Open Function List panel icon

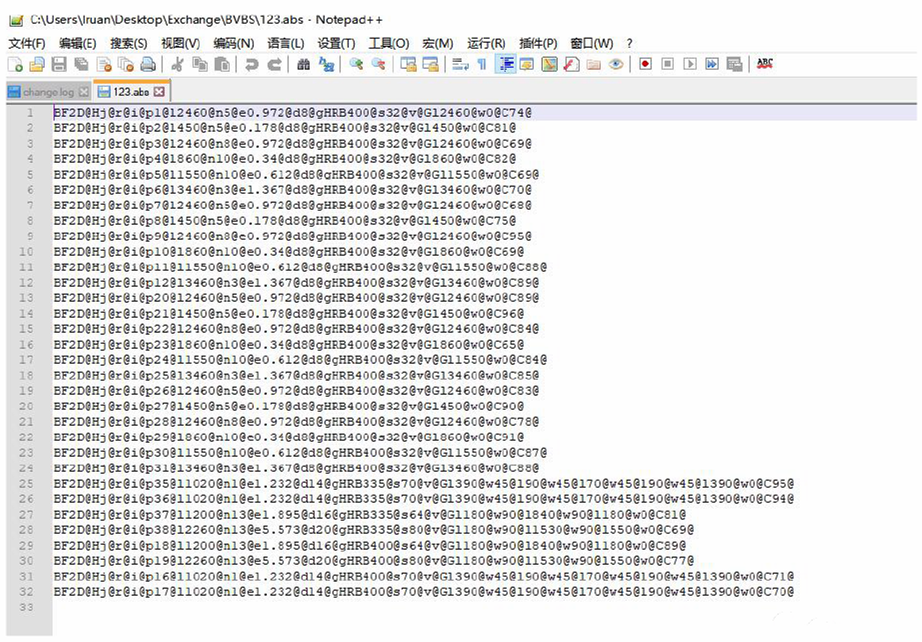(572, 64)
